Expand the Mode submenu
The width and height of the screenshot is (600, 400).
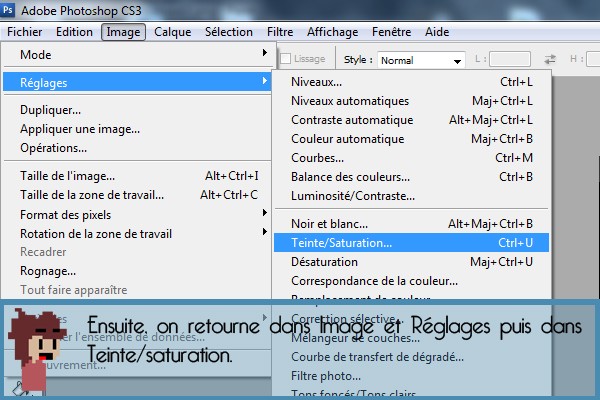137,54
